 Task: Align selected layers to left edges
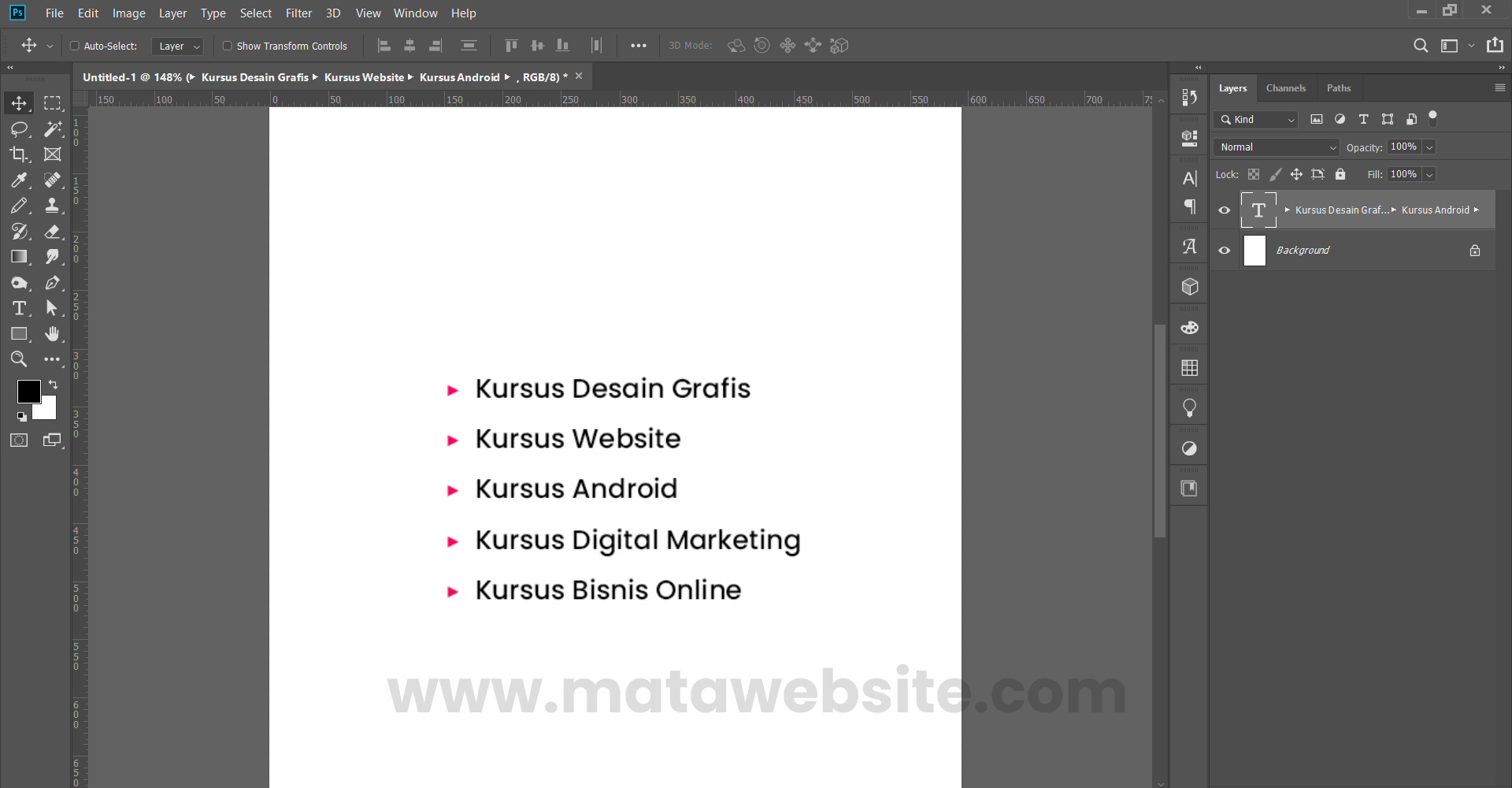click(384, 46)
